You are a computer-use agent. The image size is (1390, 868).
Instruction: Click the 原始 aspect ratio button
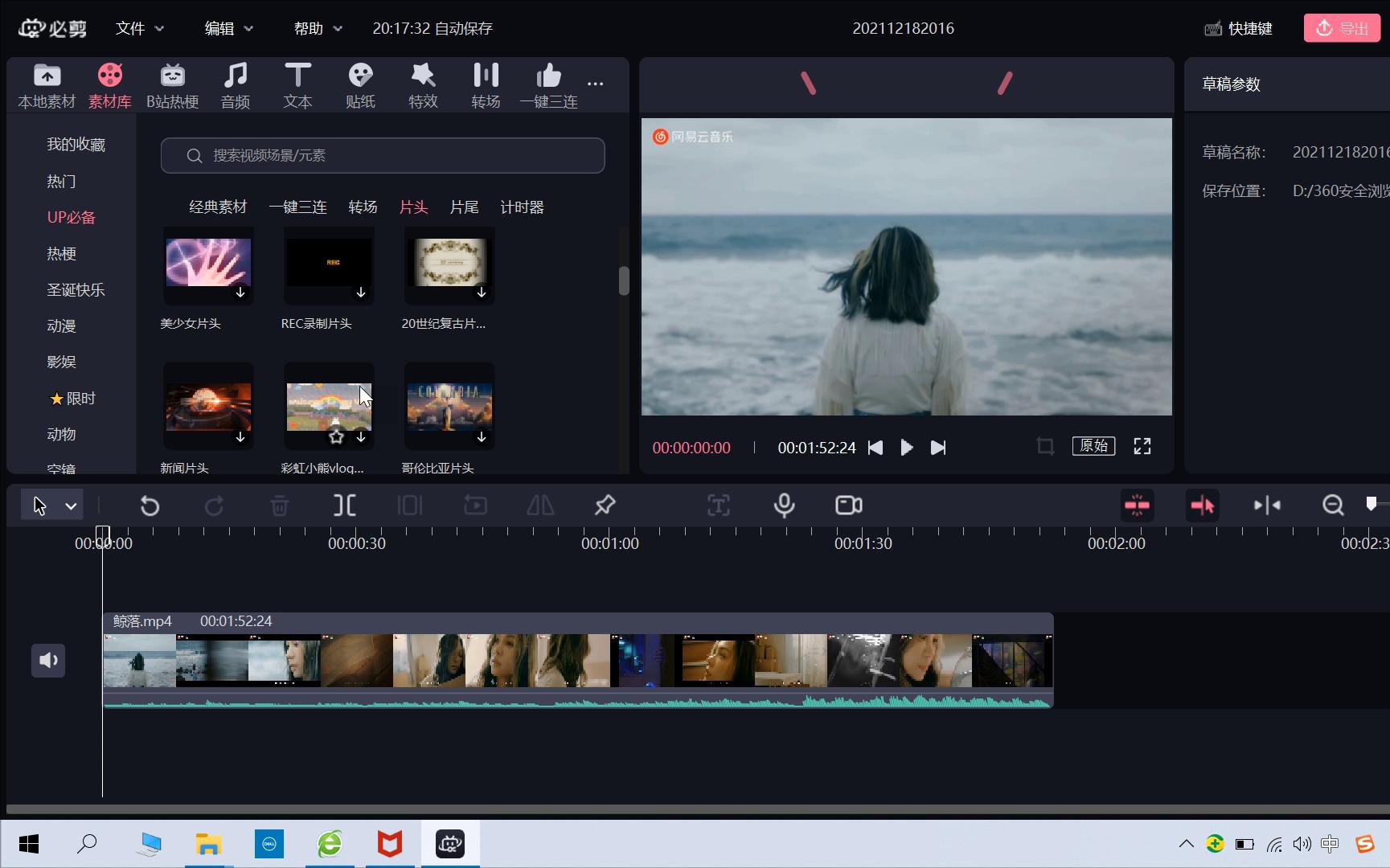point(1093,446)
